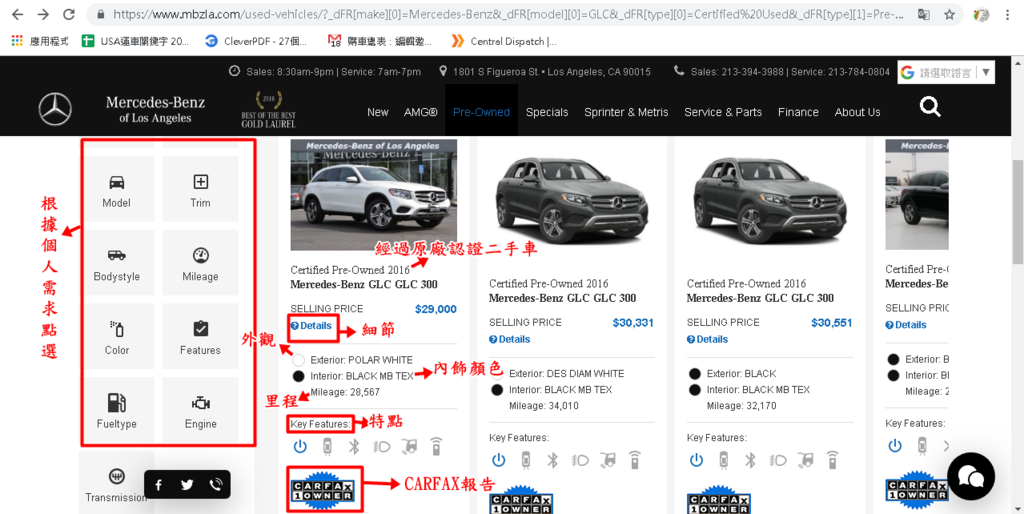Open the $30,551 GLC 300 vehicle photo

(x=770, y=202)
